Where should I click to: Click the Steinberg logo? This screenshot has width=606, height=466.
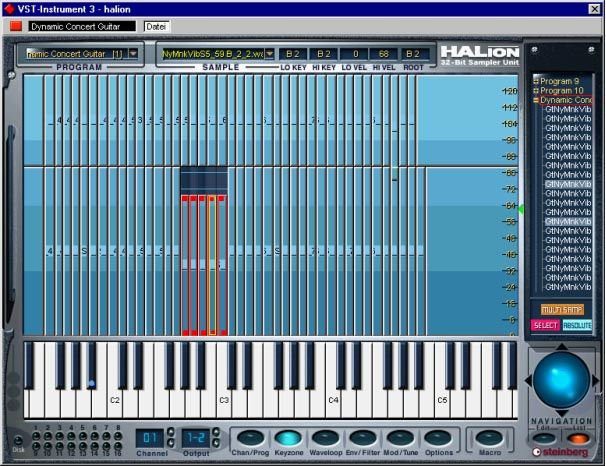coord(561,452)
